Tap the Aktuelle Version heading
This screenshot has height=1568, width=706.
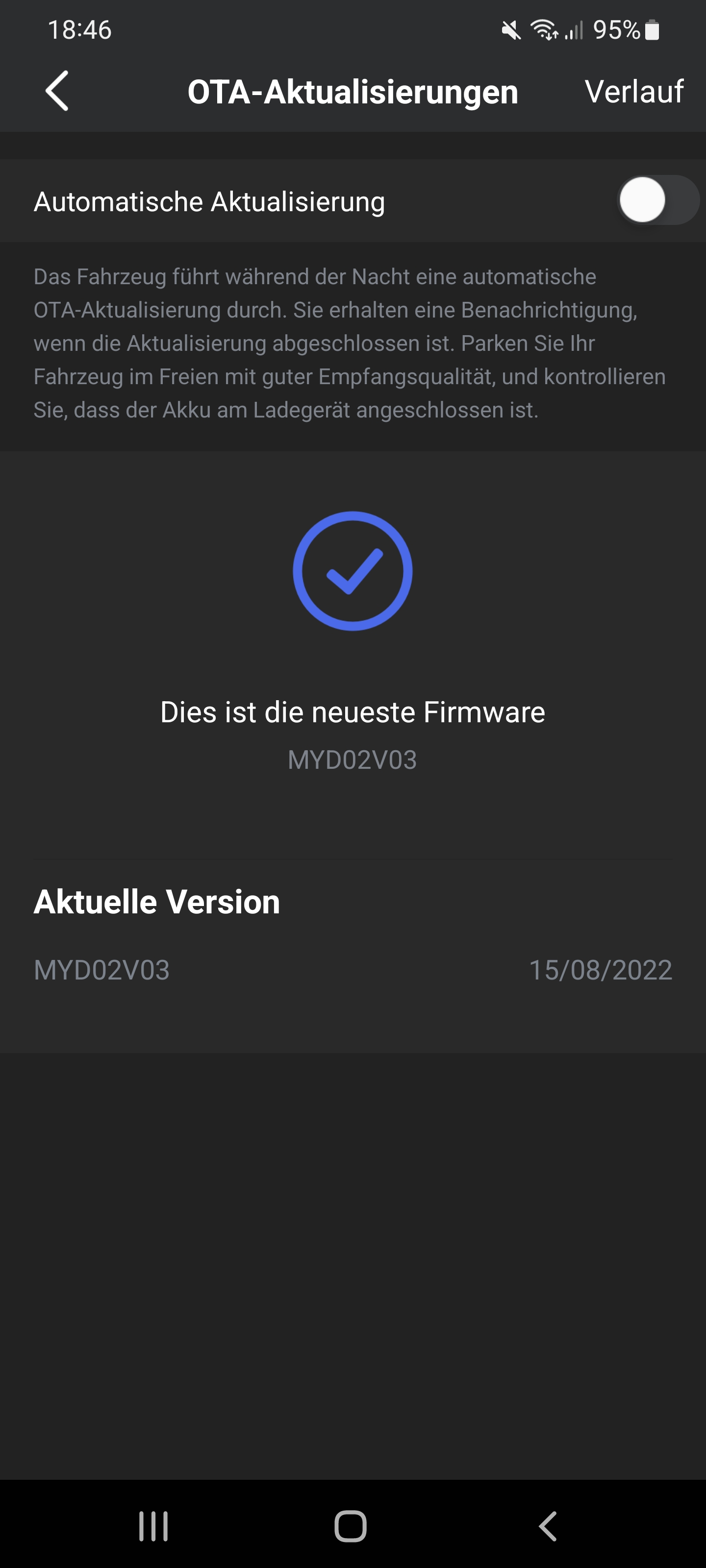[156, 902]
